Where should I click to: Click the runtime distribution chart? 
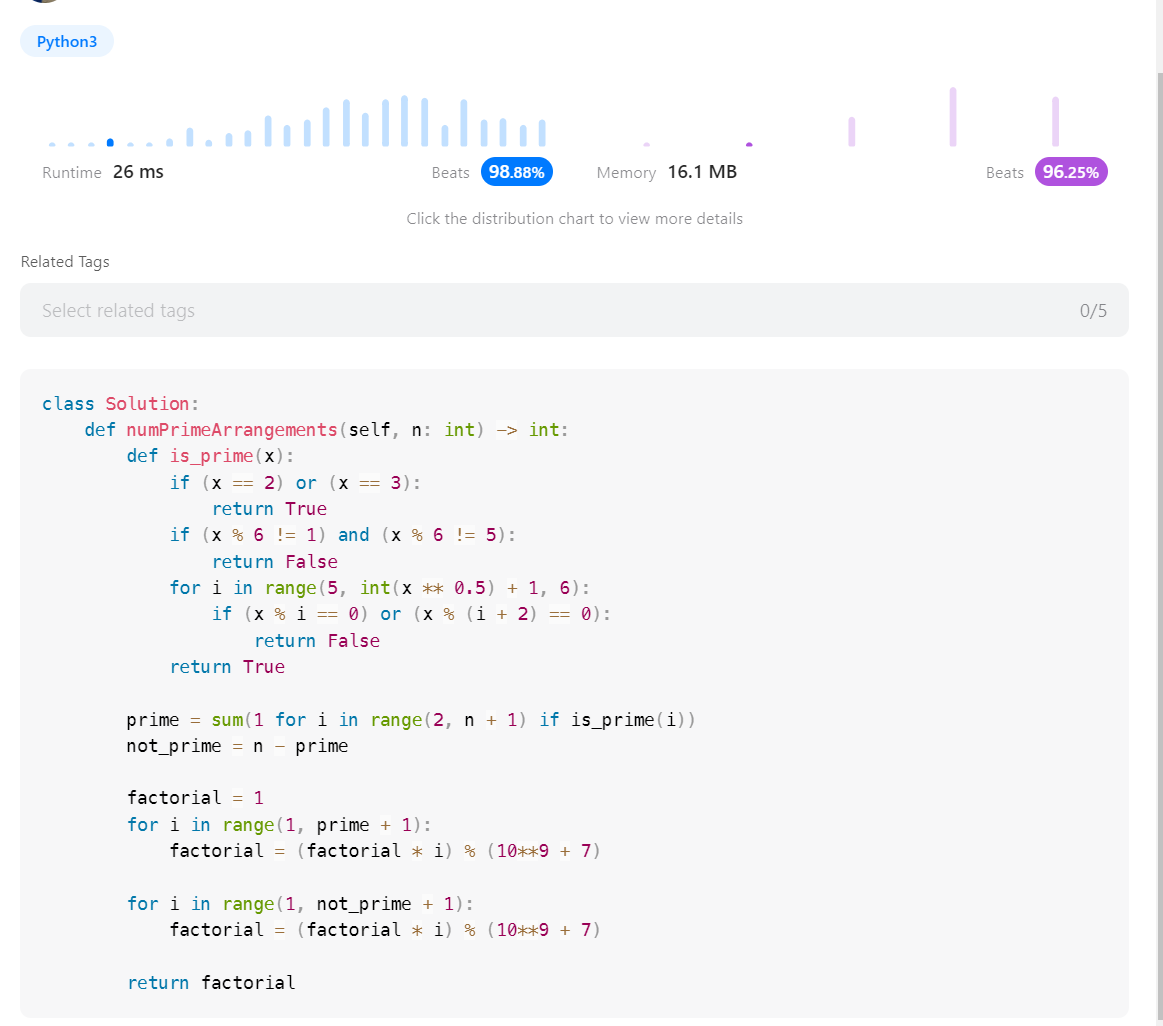tap(300, 120)
